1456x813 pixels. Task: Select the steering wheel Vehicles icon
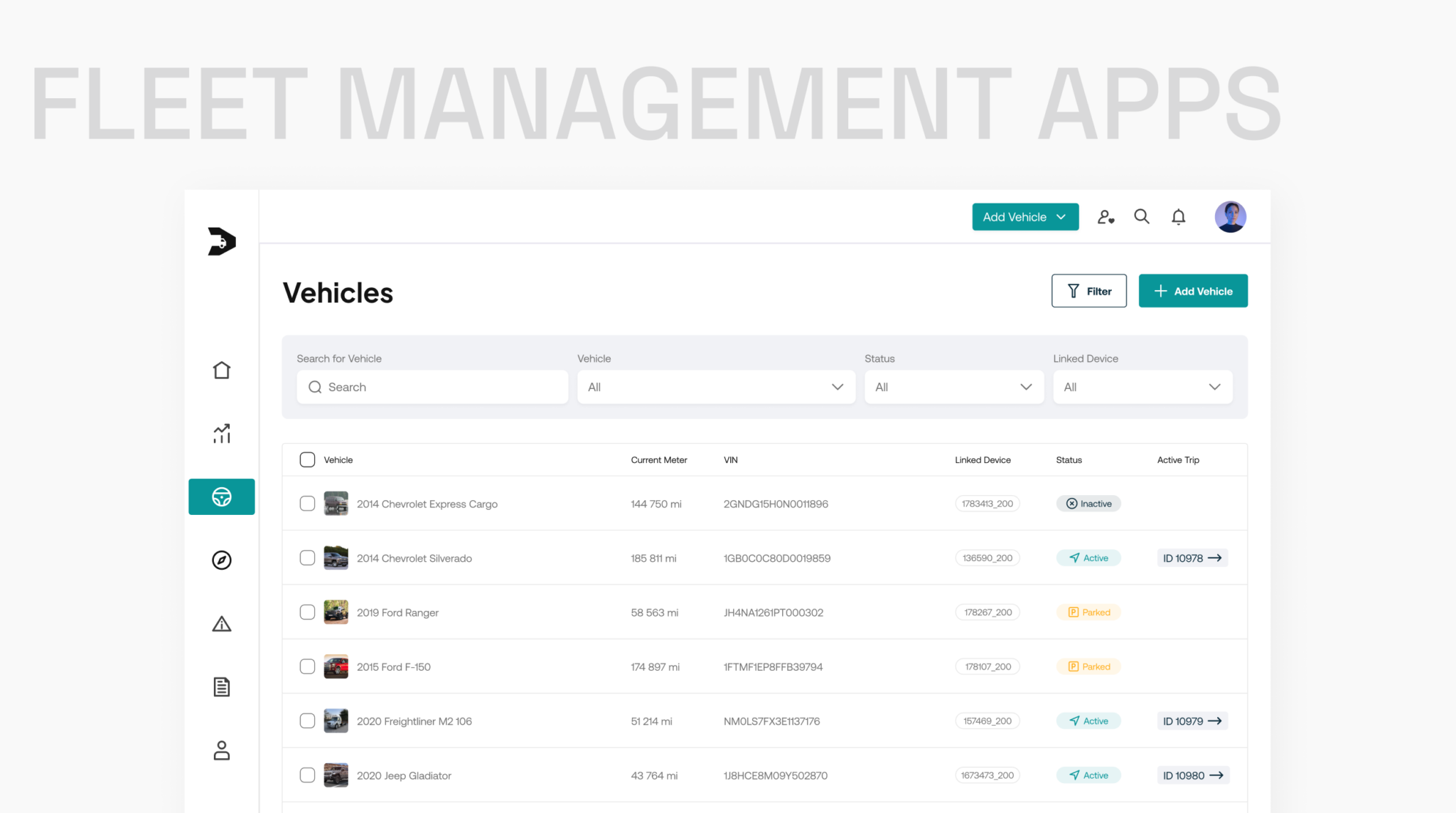pyautogui.click(x=221, y=496)
